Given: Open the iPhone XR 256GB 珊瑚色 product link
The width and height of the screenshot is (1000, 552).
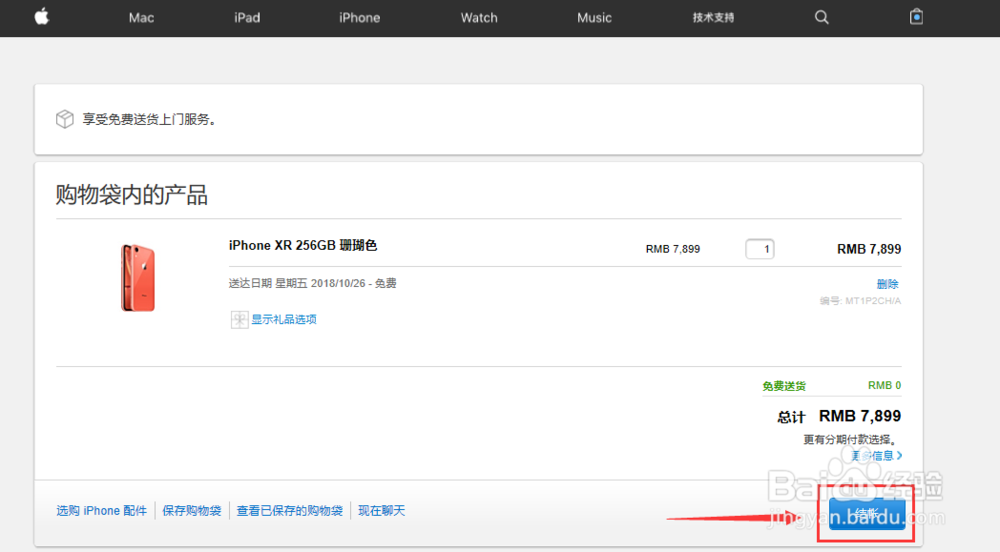Looking at the screenshot, I should click(x=303, y=245).
